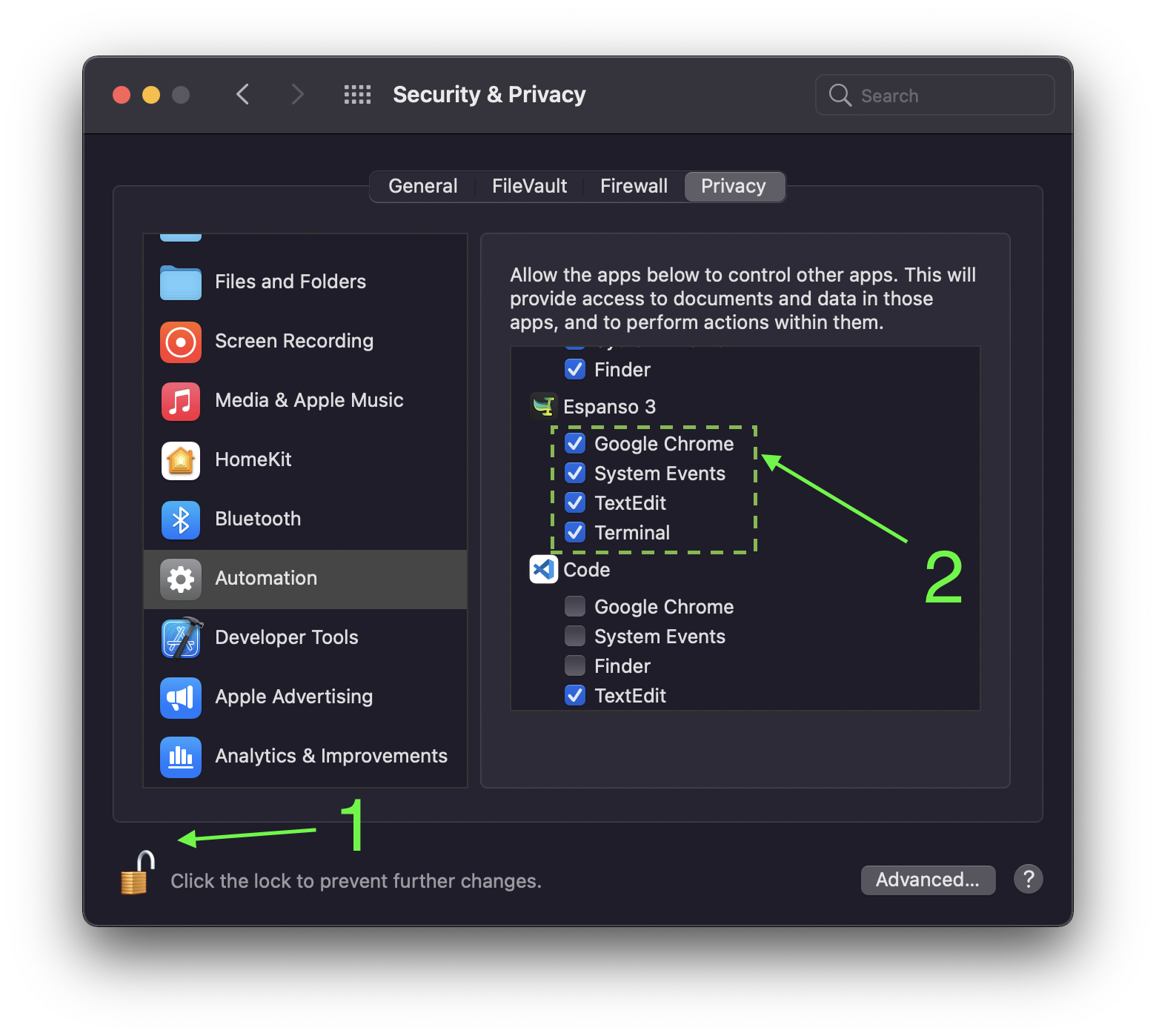Uncheck Google Chrome under Espanso 3
The width and height of the screenshot is (1156, 1036).
tap(575, 444)
